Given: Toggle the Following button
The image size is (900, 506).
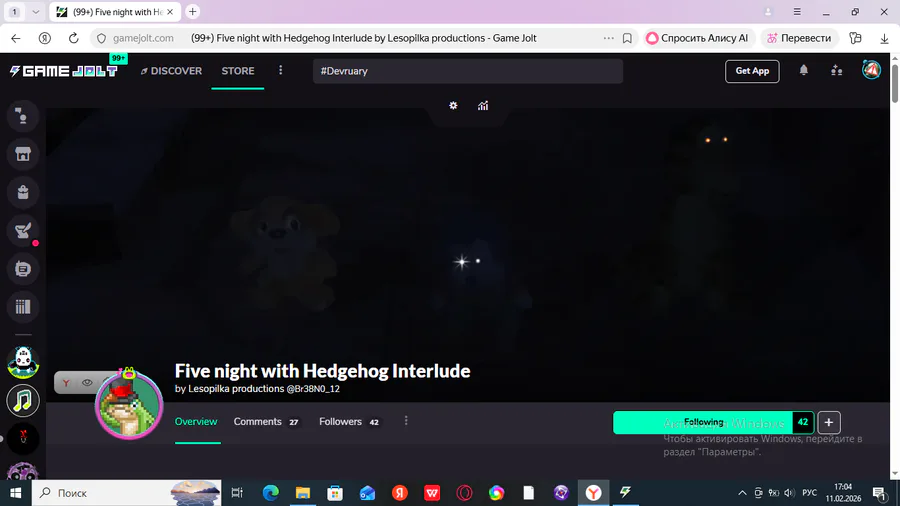Looking at the screenshot, I should click(x=703, y=423).
